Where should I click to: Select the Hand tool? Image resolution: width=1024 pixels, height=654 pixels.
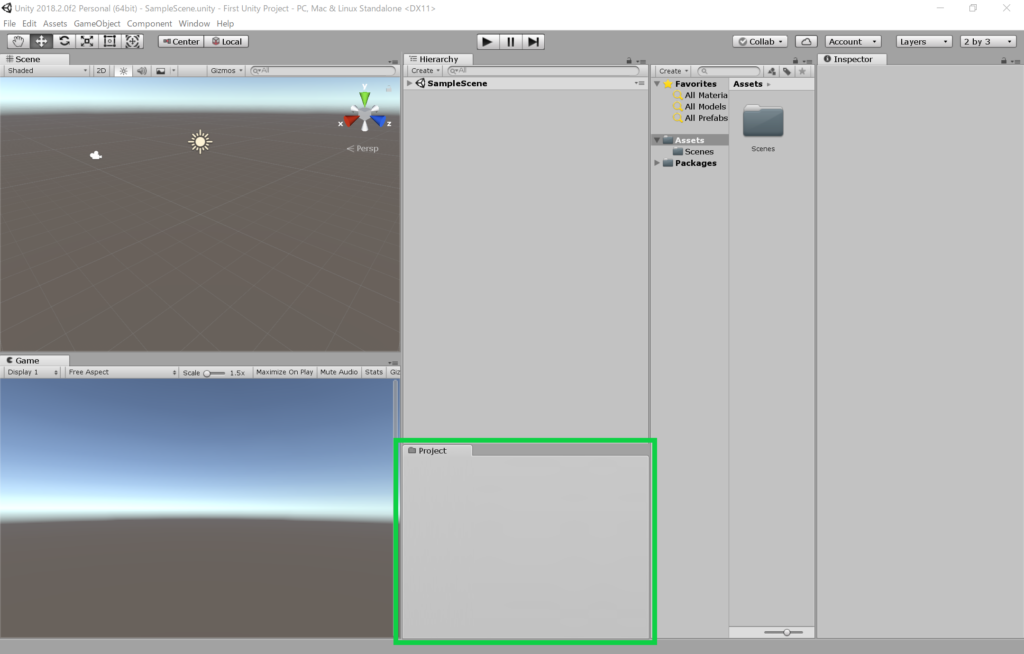pyautogui.click(x=18, y=41)
